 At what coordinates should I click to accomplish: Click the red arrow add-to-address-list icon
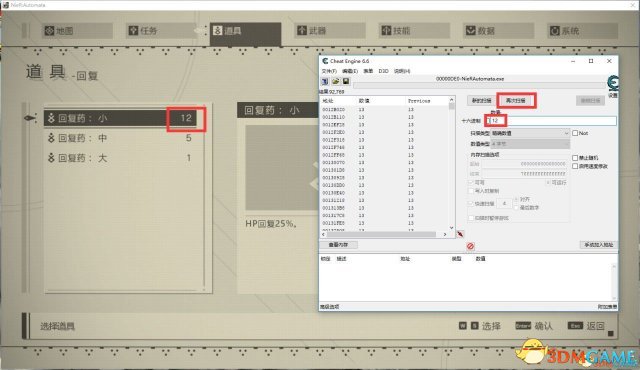(x=460, y=234)
